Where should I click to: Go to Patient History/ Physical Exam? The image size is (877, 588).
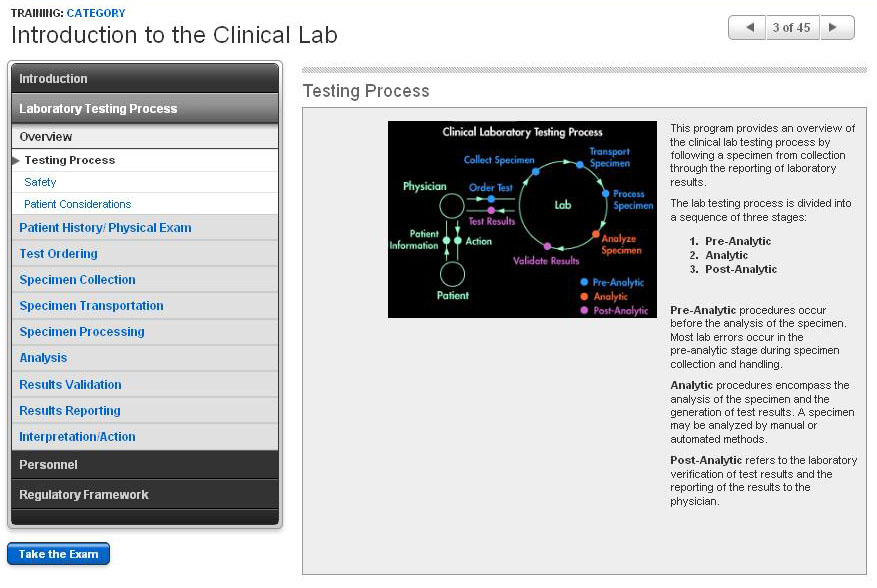point(105,228)
